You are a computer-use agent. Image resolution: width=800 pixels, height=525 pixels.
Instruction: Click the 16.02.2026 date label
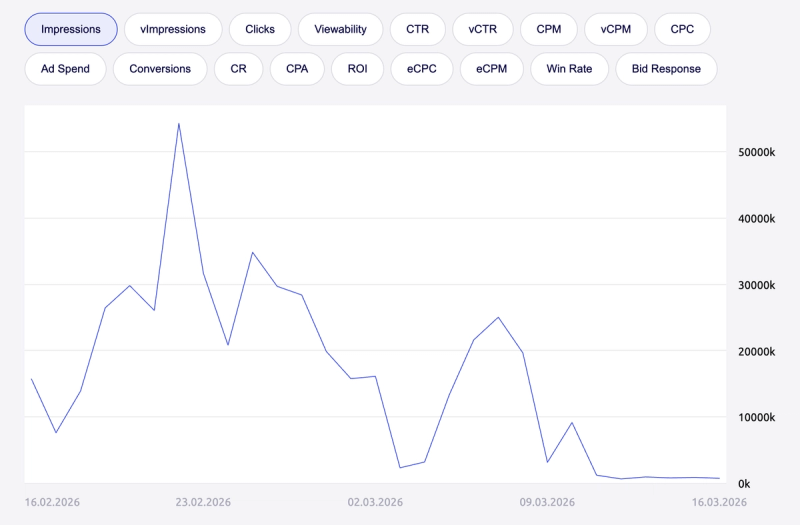click(x=52, y=502)
